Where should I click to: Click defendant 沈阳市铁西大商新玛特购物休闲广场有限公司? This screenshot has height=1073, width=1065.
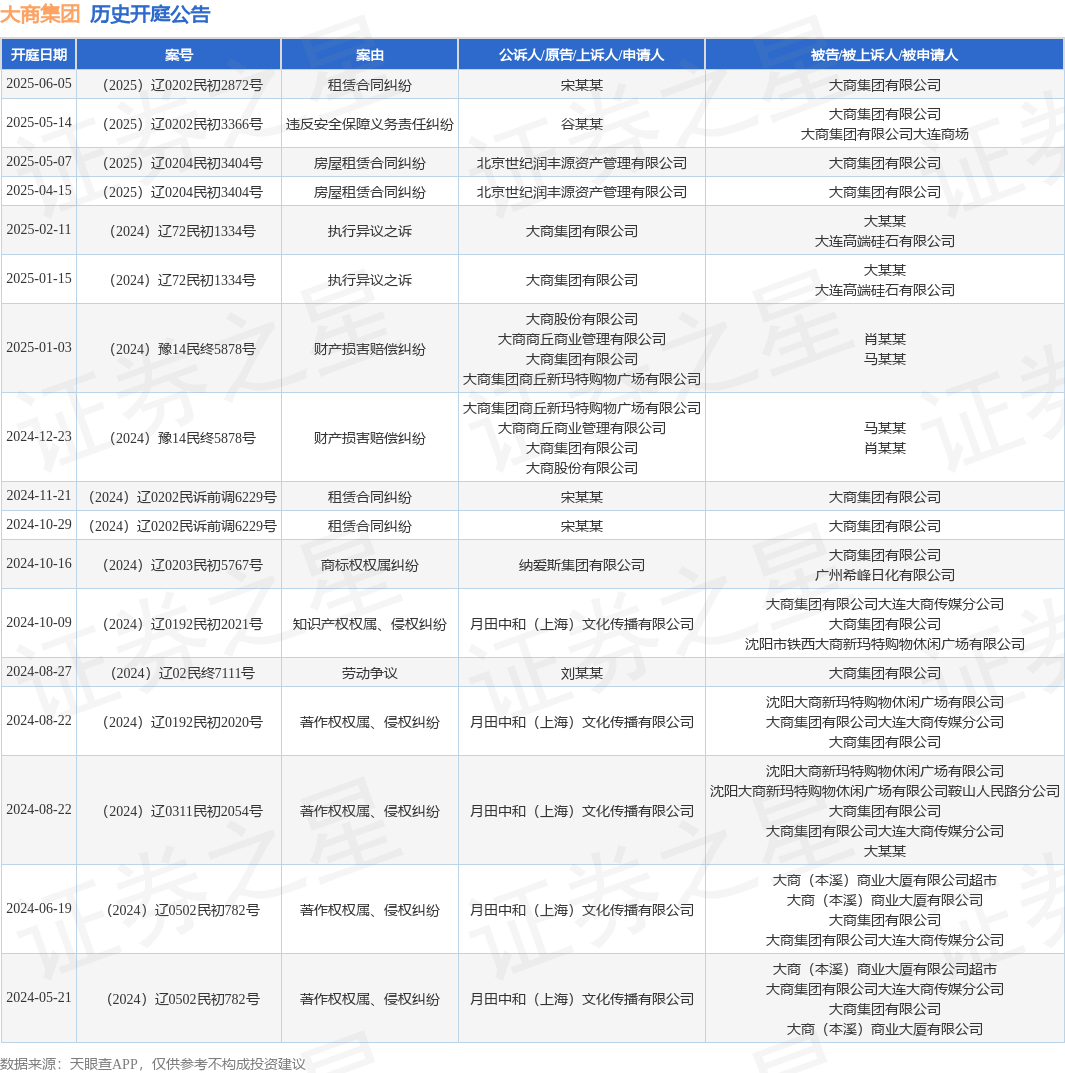click(x=884, y=644)
